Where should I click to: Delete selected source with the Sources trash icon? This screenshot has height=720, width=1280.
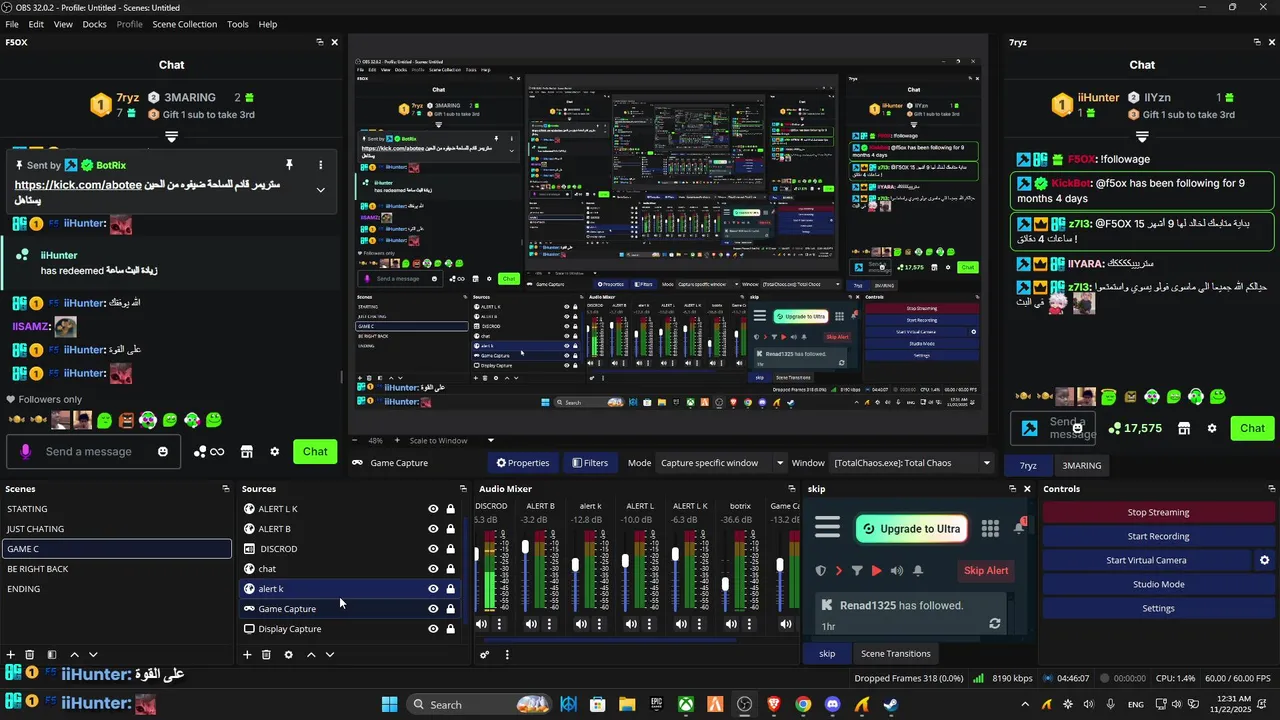tap(266, 655)
